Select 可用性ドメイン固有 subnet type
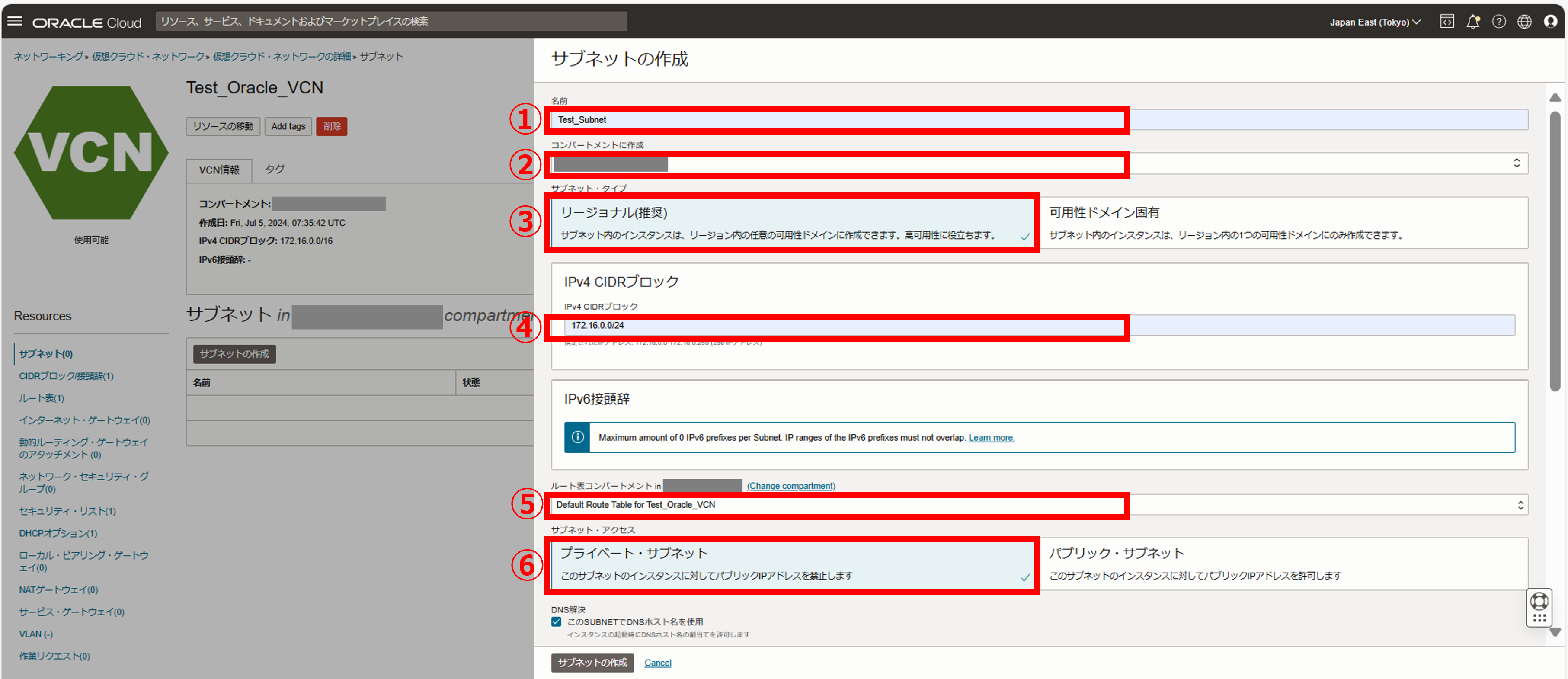The height and width of the screenshot is (679, 1568). click(x=1283, y=223)
